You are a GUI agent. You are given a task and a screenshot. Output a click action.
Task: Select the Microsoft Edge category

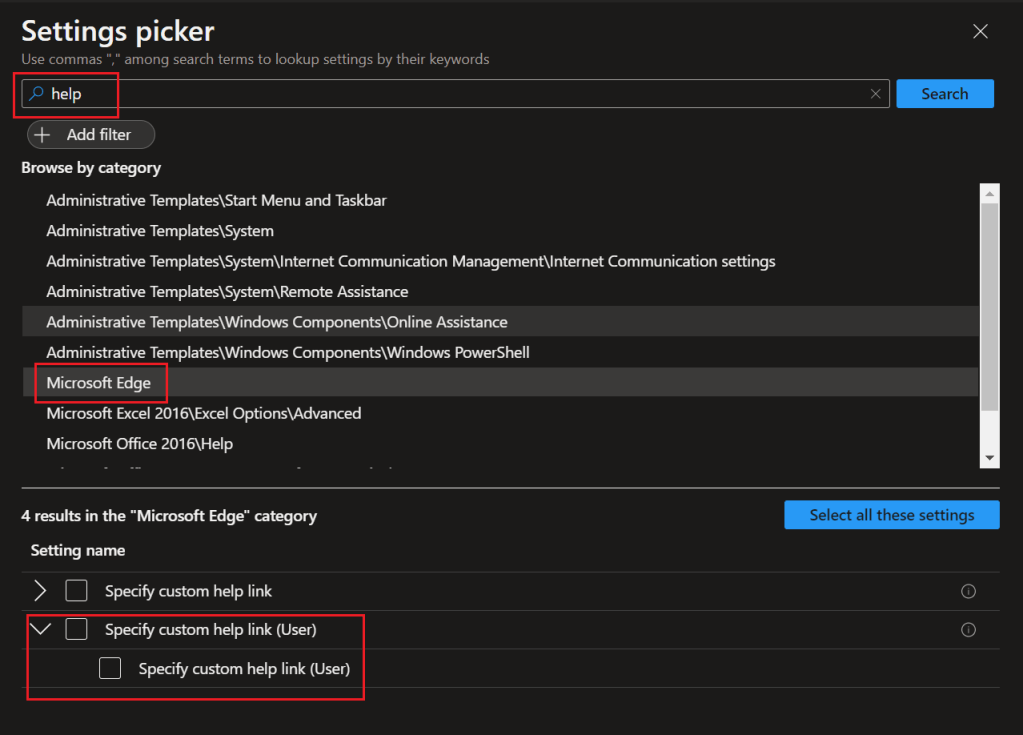98,383
